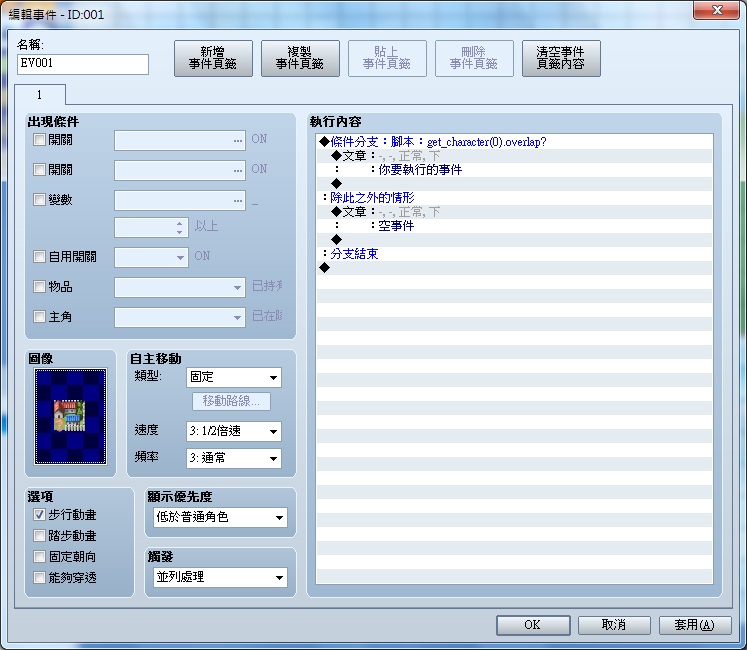Click the 移動路線... button
Image resolution: width=747 pixels, height=650 pixels.
[232, 401]
